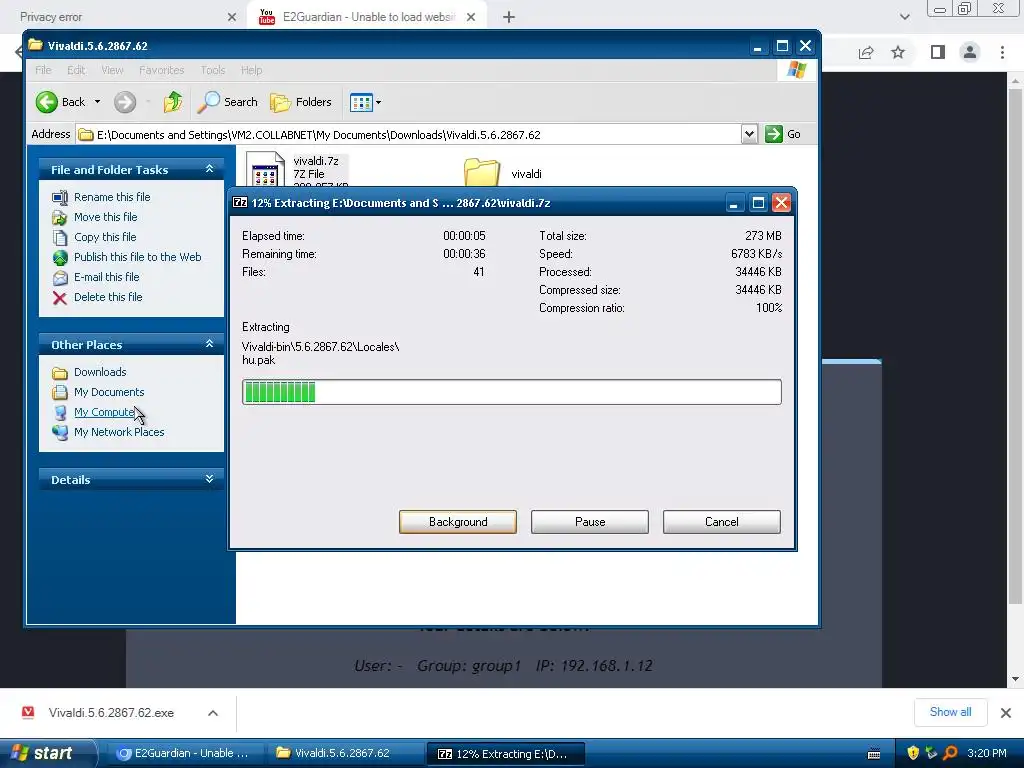The width and height of the screenshot is (1024, 768).
Task: Switch to 12% Extracting taskbar button
Action: pos(505,754)
